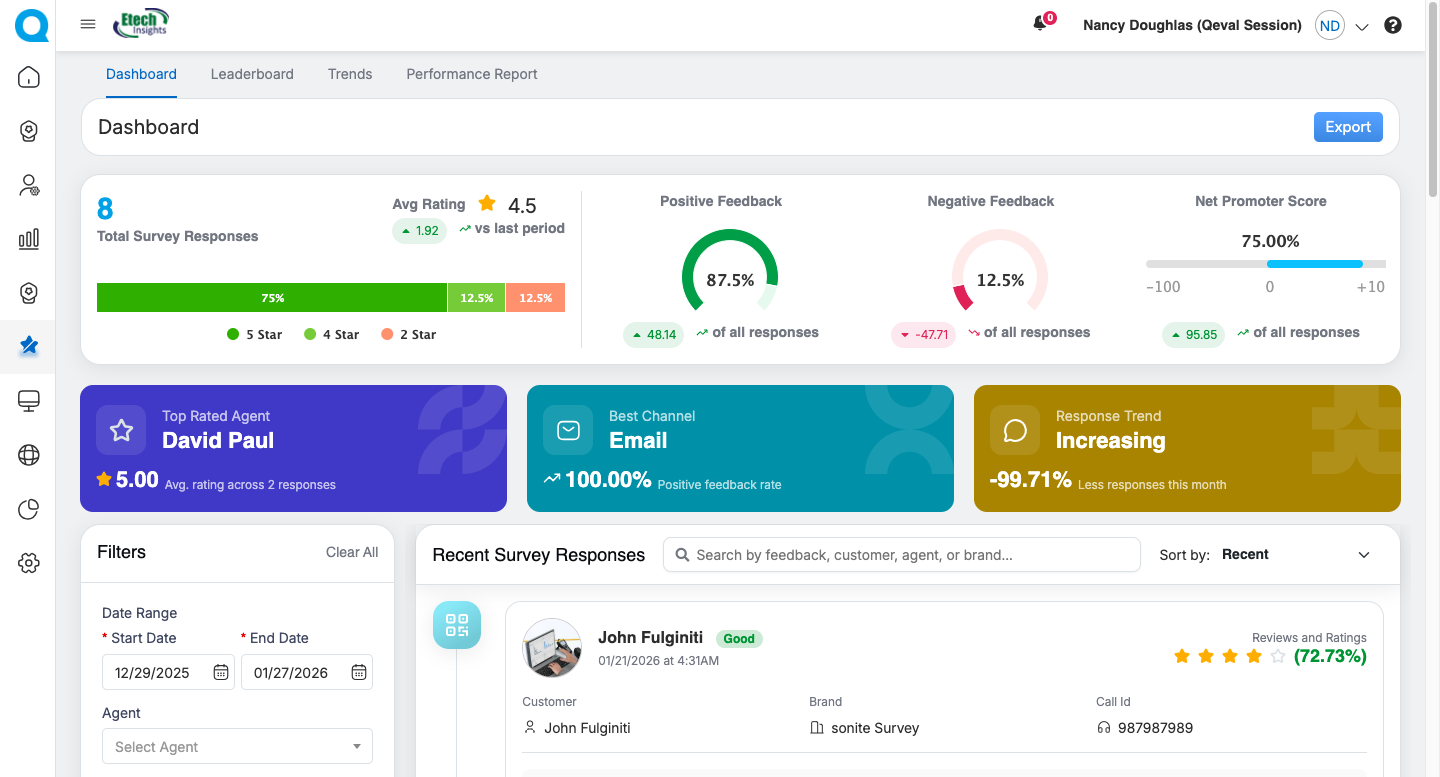The image size is (1440, 777).
Task: Open the home icon in sidebar
Action: [x=29, y=77]
